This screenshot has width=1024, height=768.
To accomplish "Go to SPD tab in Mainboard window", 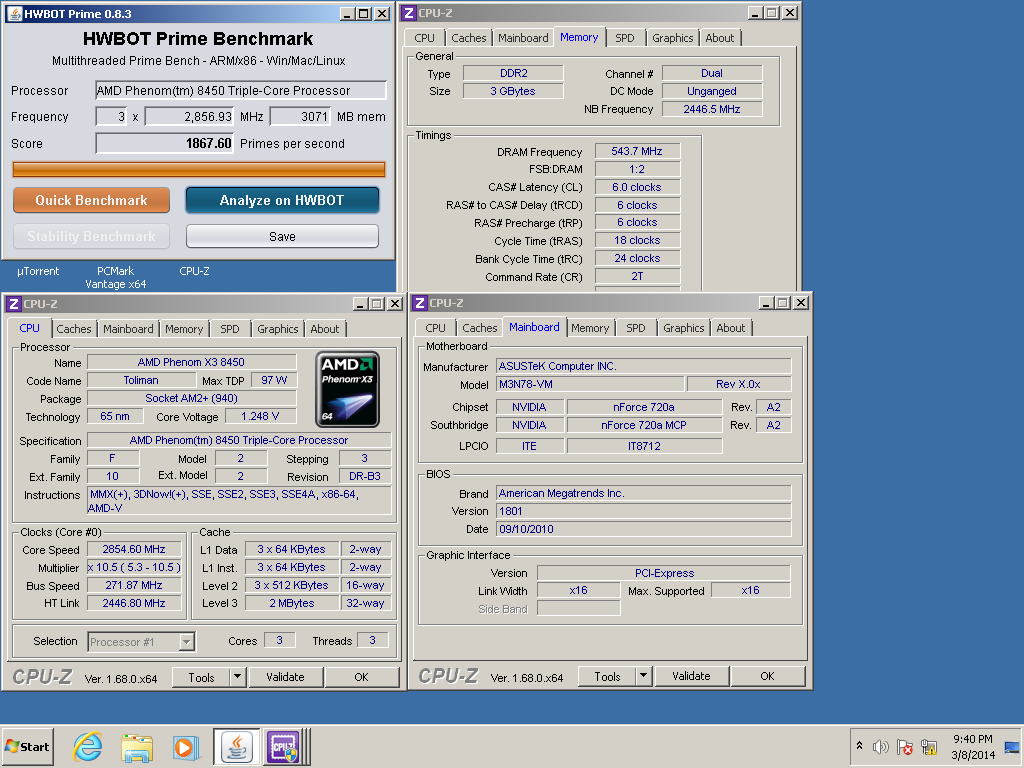I will pyautogui.click(x=635, y=328).
